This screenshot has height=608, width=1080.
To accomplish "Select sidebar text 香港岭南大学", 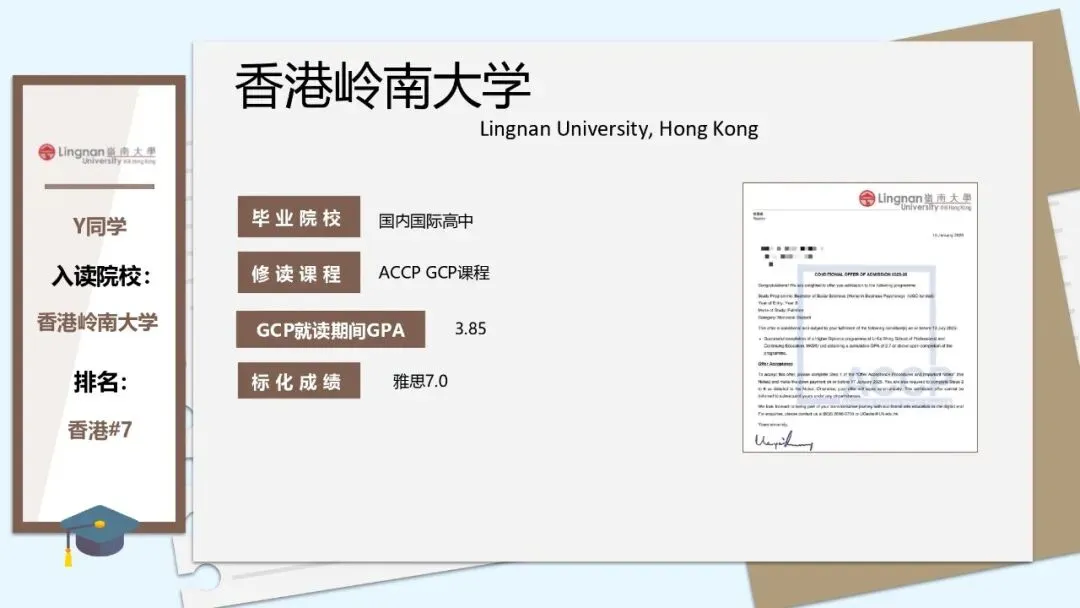I will [97, 322].
